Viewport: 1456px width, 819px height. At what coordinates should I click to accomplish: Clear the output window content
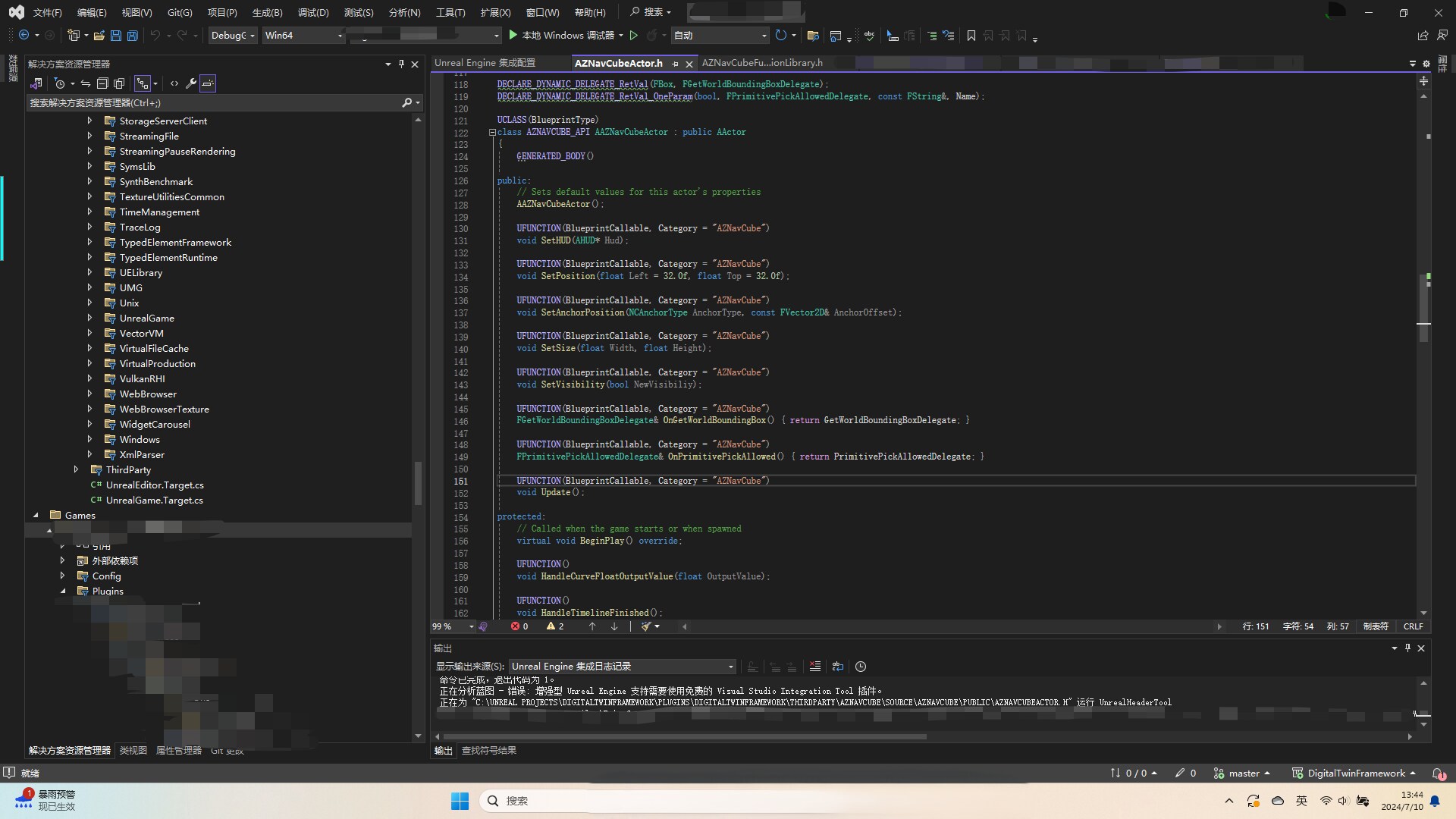click(815, 667)
